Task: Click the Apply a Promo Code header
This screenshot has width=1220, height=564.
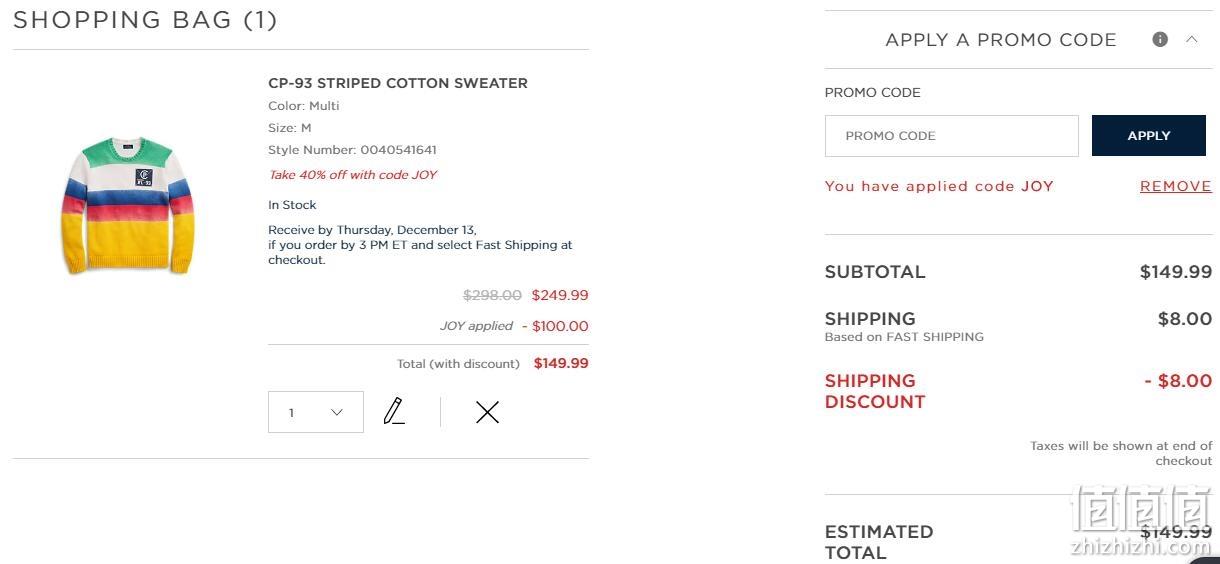Action: [1001, 40]
